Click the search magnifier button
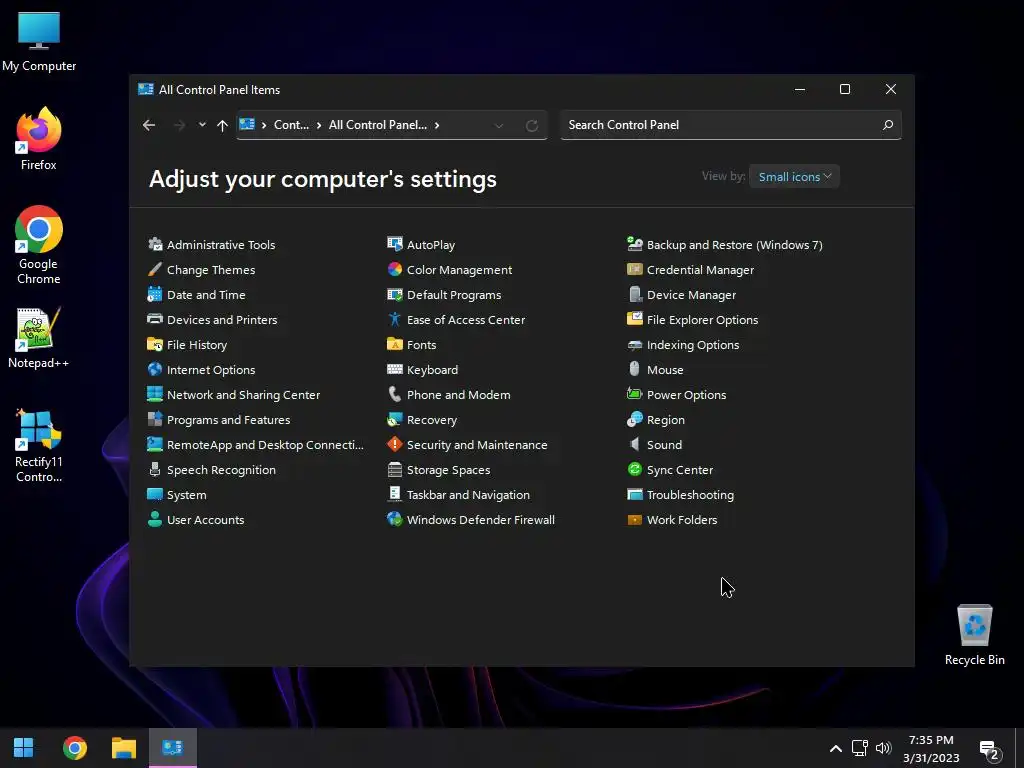The image size is (1024, 768). pyautogui.click(x=888, y=125)
